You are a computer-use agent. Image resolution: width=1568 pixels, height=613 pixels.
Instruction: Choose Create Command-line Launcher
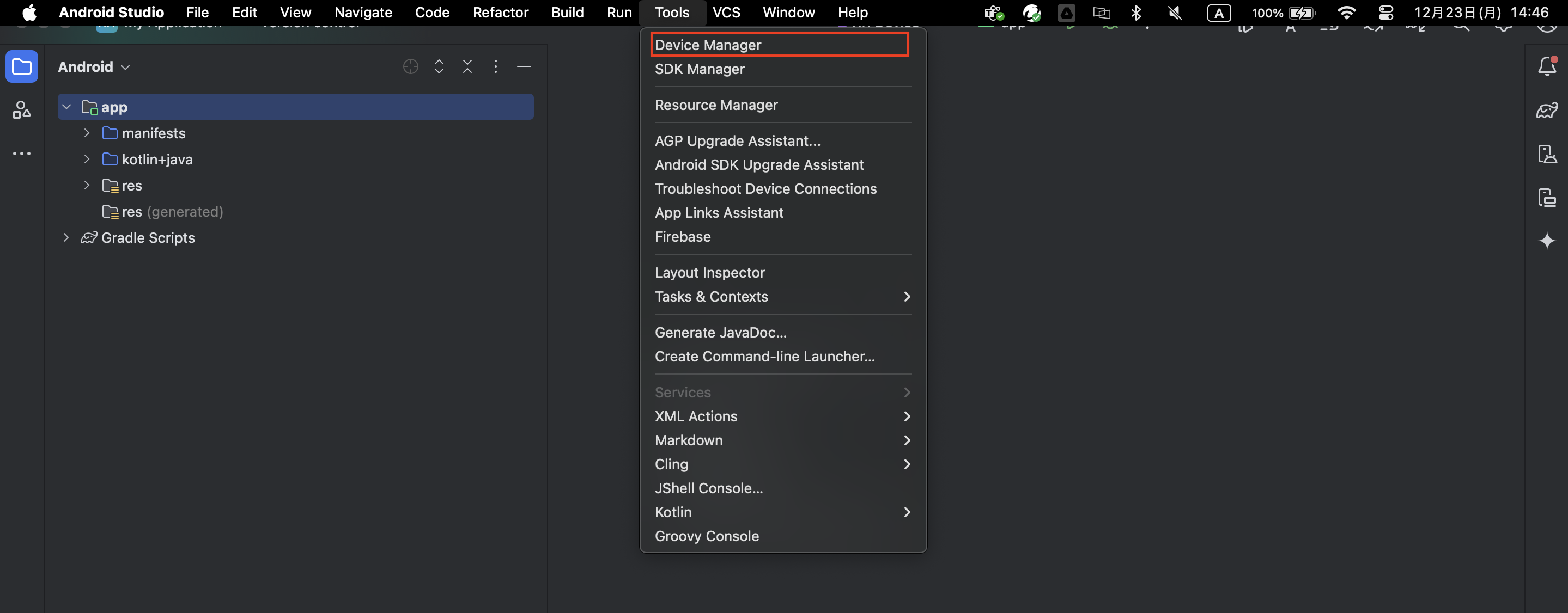point(783,357)
